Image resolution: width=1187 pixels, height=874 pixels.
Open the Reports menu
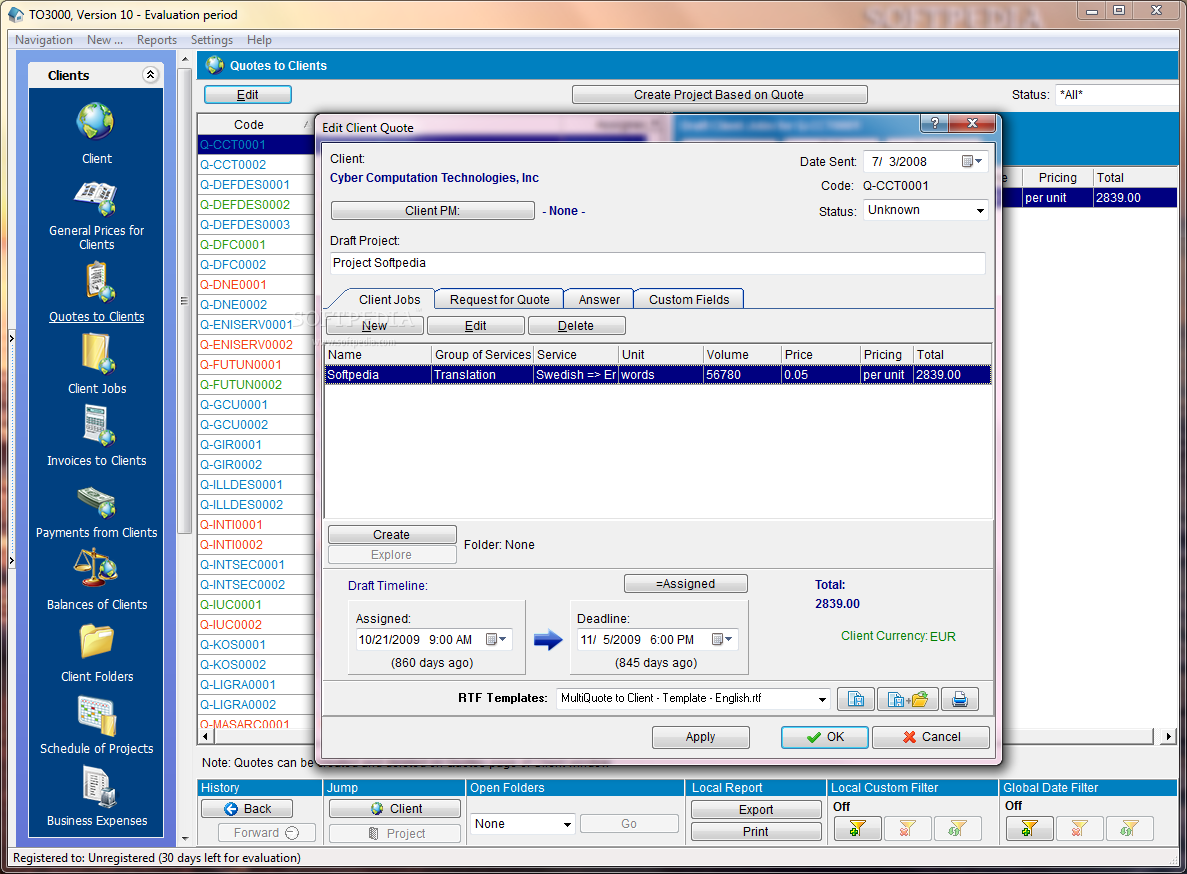[x=157, y=39]
